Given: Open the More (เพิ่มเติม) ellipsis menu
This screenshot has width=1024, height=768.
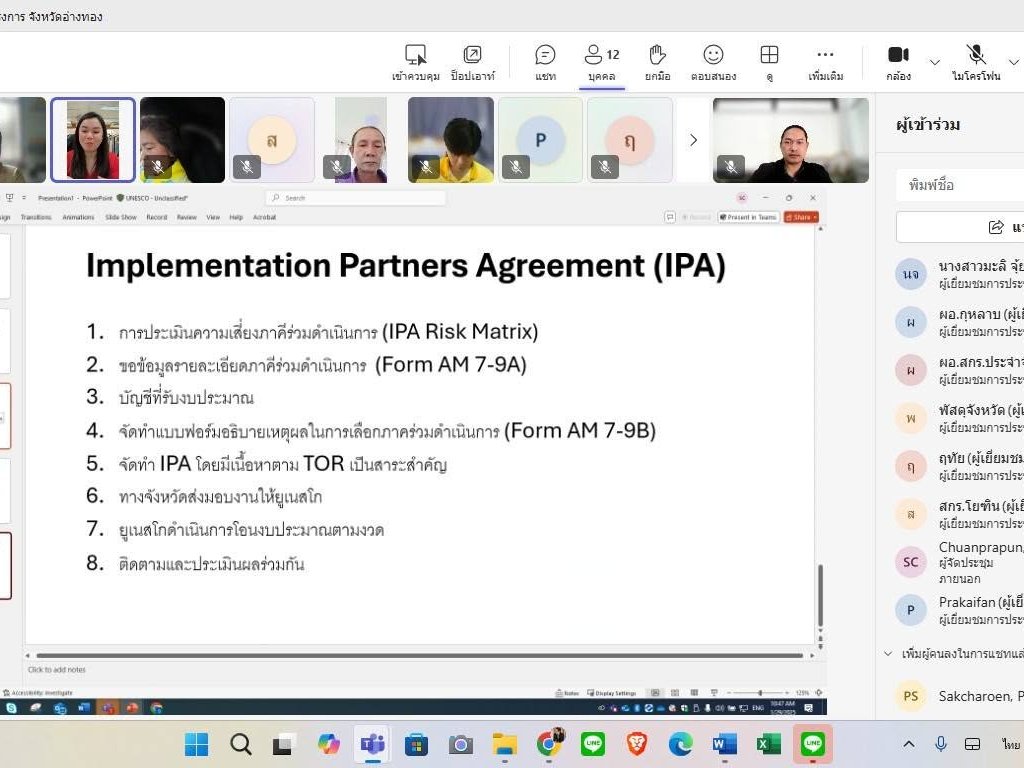Looking at the screenshot, I should (825, 63).
